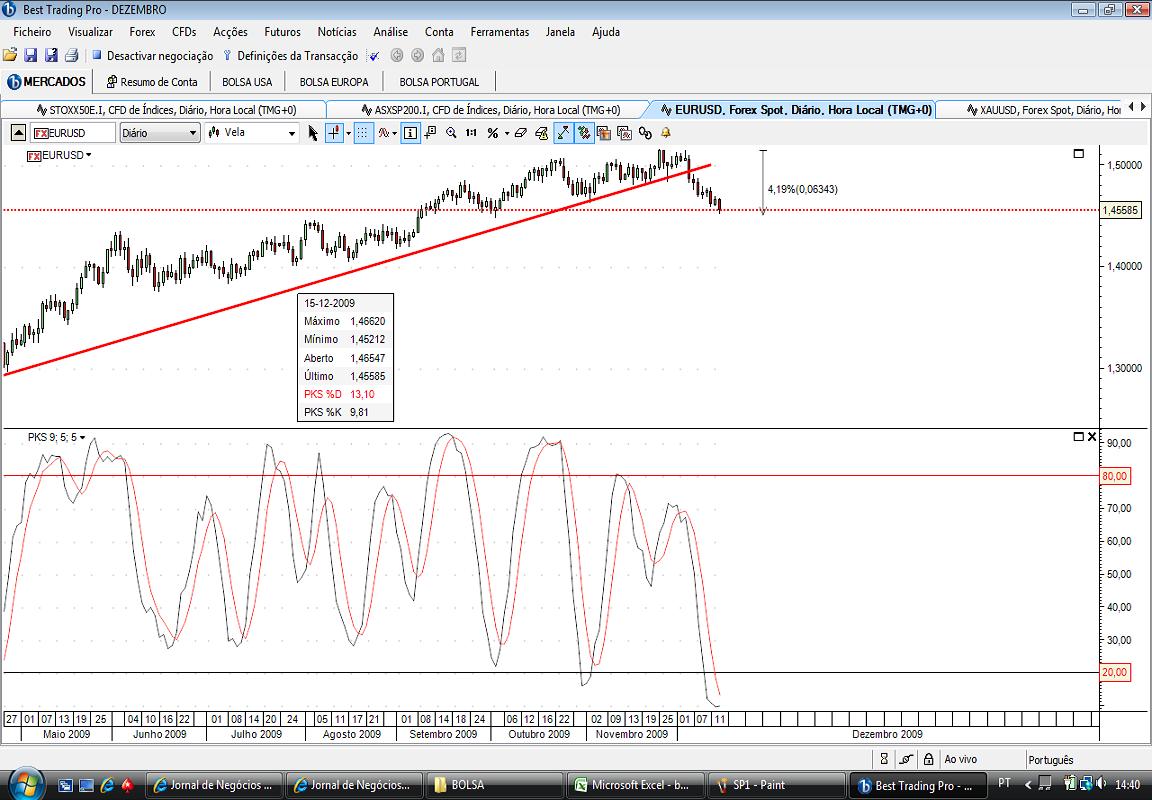This screenshot has width=1152, height=800.
Task: Maximize the EURUSD price chart pane
Action: pyautogui.click(x=1079, y=154)
